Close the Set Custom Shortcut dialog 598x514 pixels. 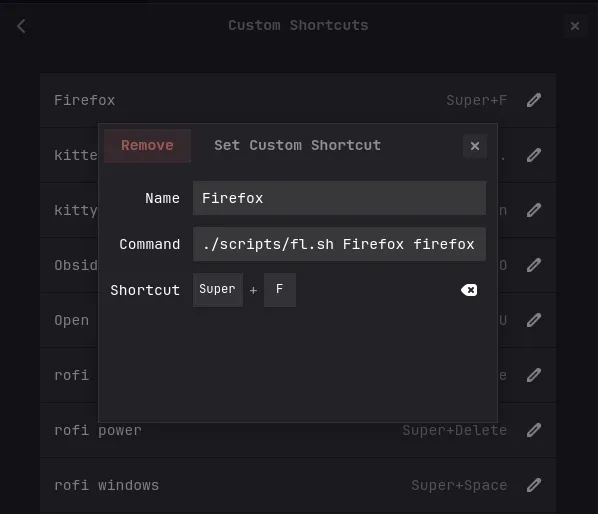475,146
